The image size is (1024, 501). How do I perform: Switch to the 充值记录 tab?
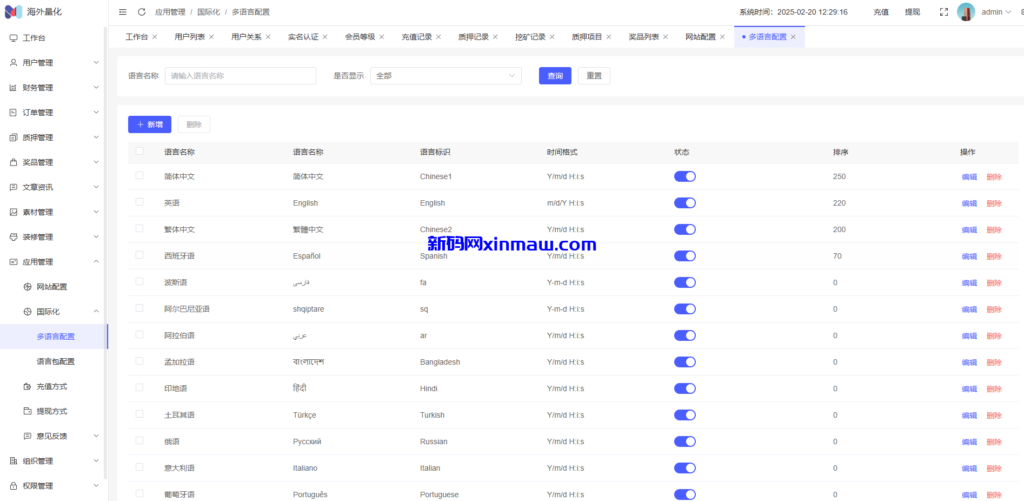[x=417, y=37]
